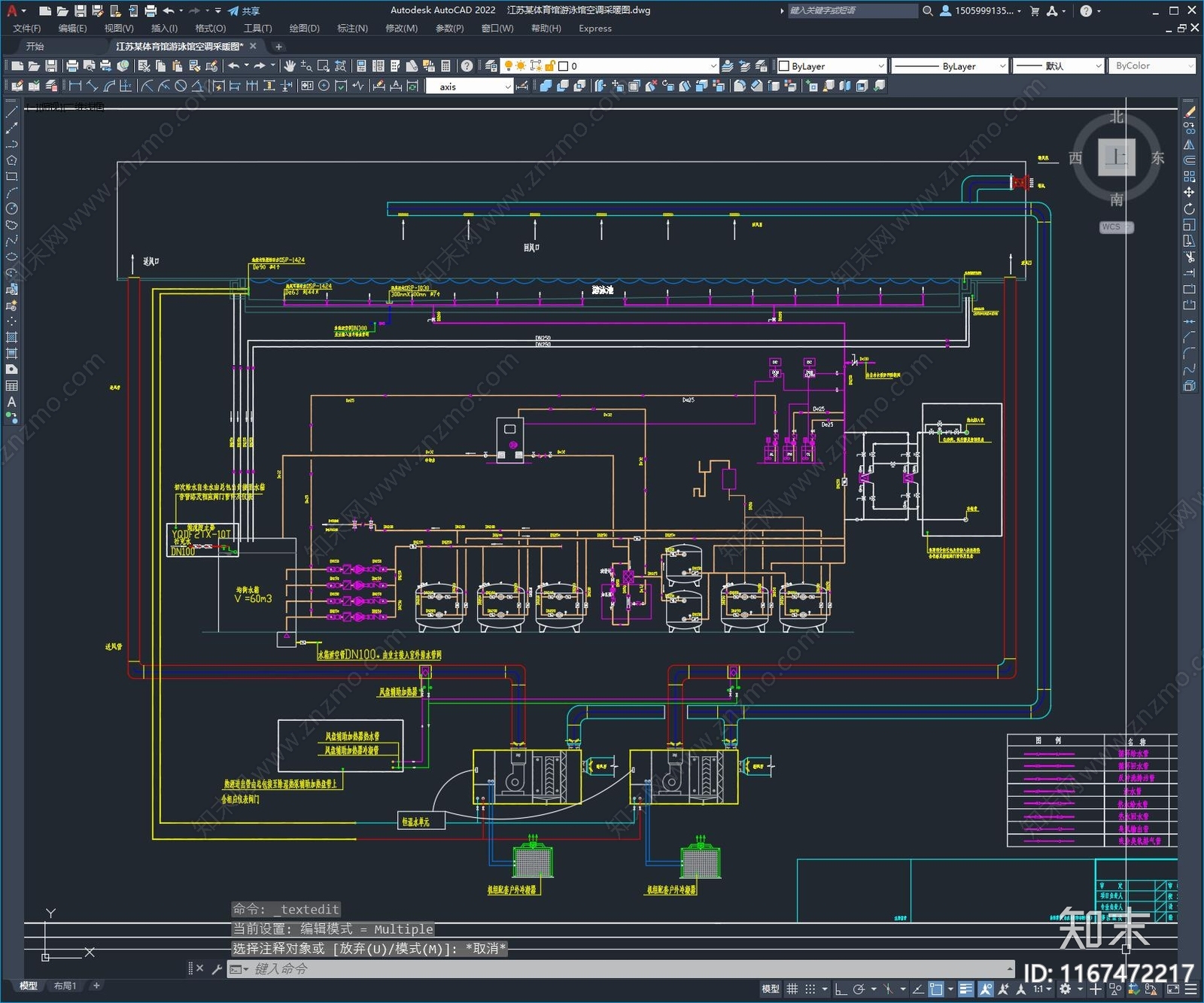The width and height of the screenshot is (1204, 1003).
Task: Select the Circle tool in draw toolbar
Action: coord(11,208)
